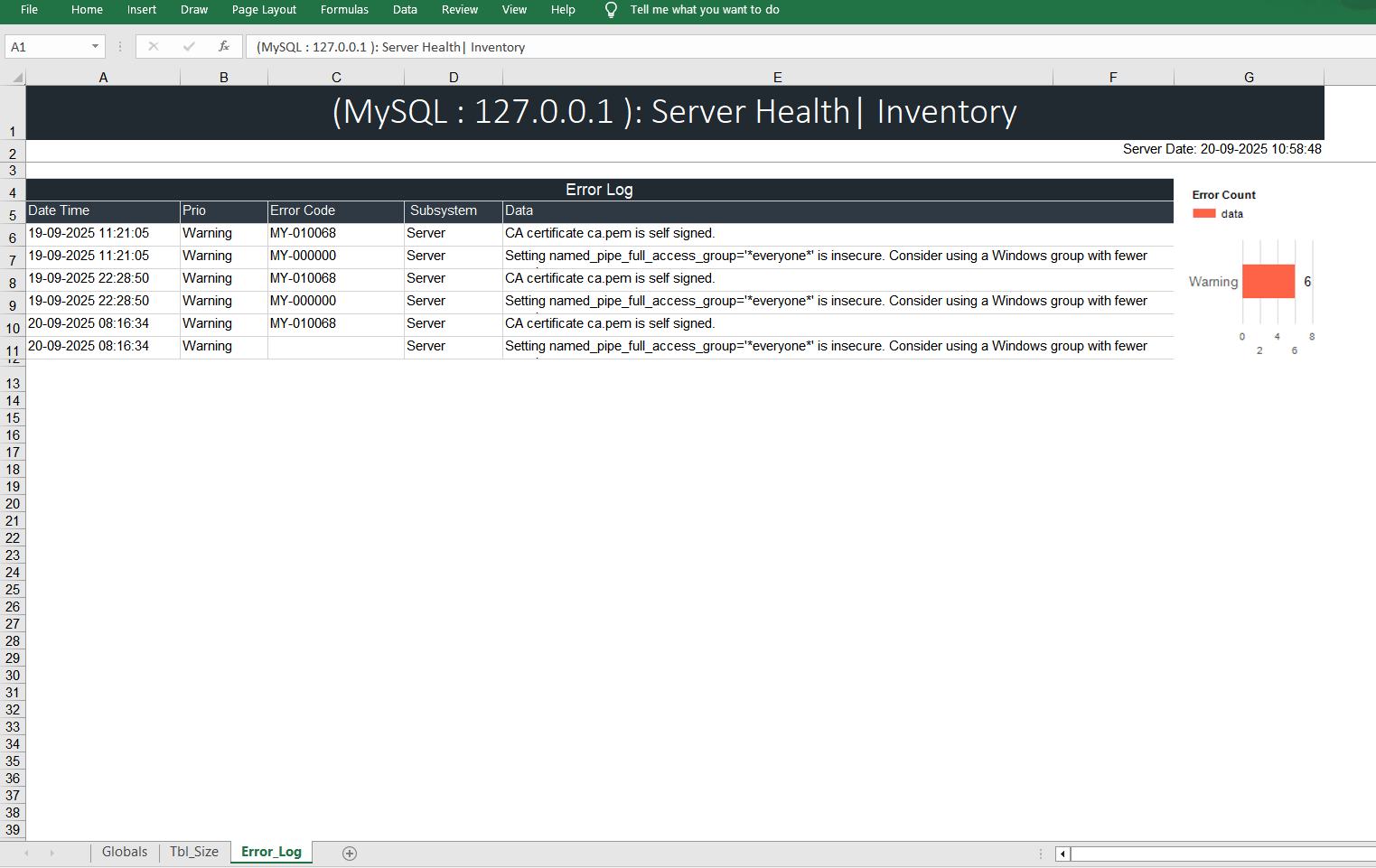Click the Insert Function fx icon
Screen dimensions: 1376x868
tap(224, 47)
